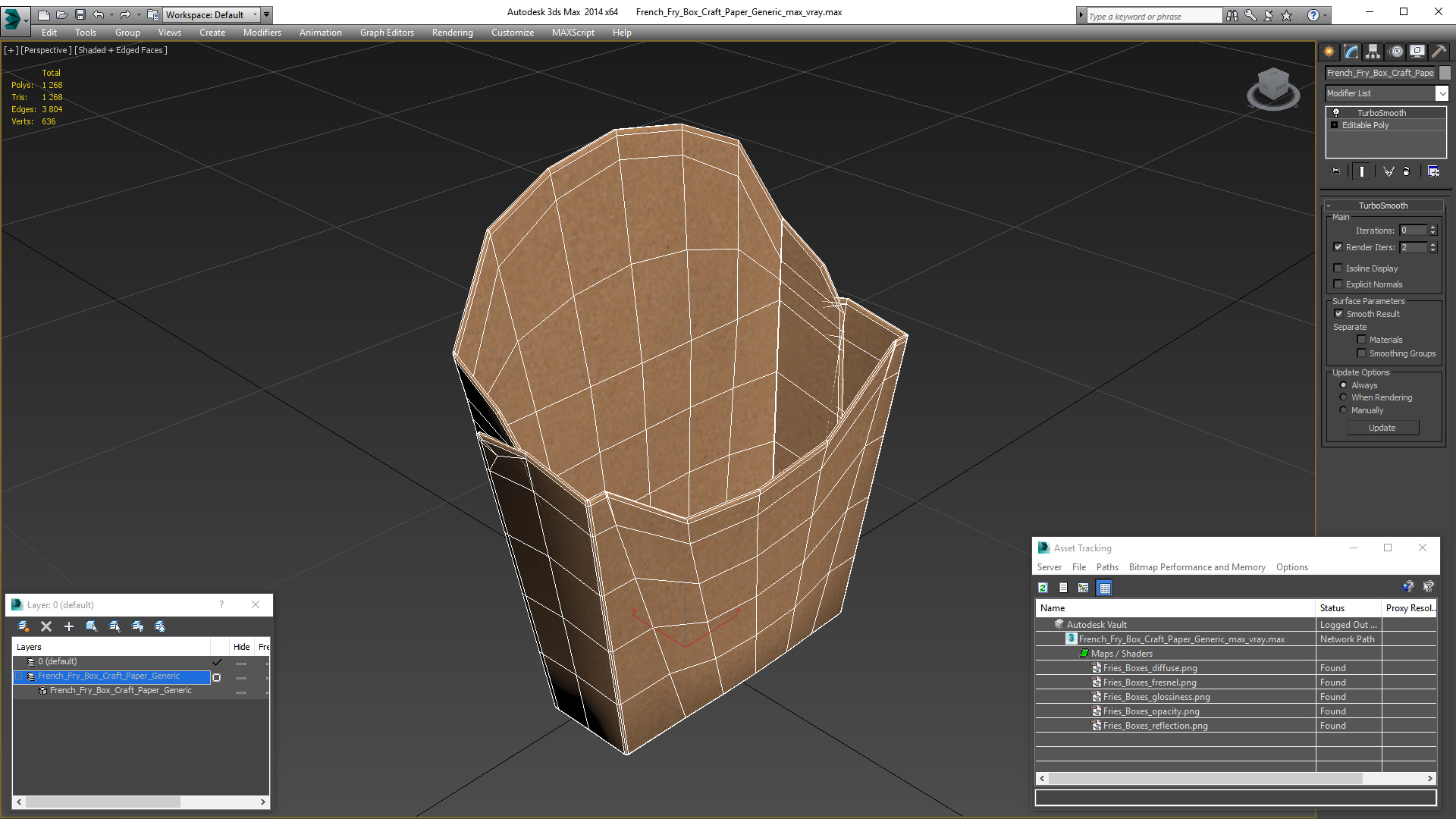Click Delete layer X icon
Screen dimensions: 1456x819
(46, 626)
